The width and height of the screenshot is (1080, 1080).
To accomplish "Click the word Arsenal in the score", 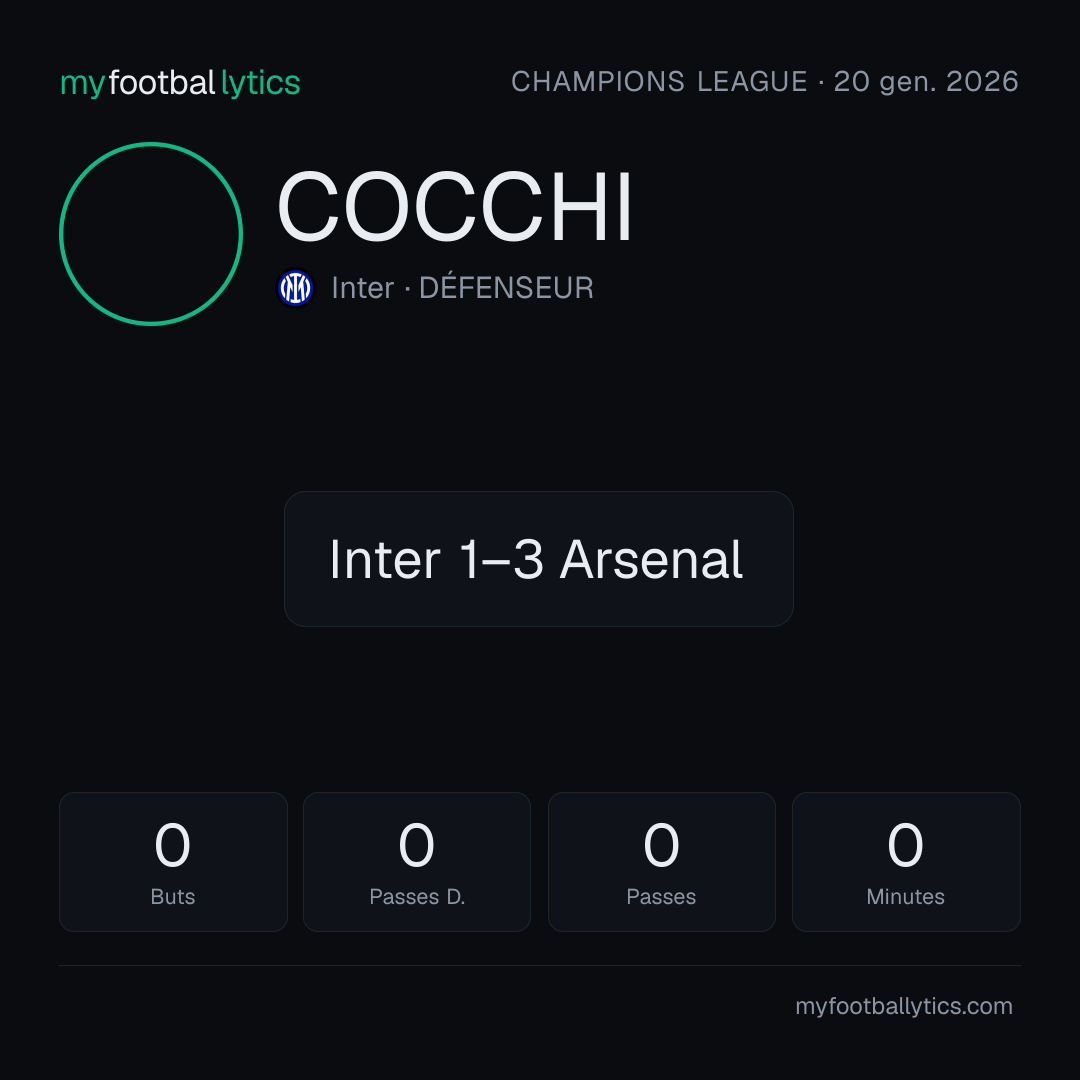I will tap(652, 559).
